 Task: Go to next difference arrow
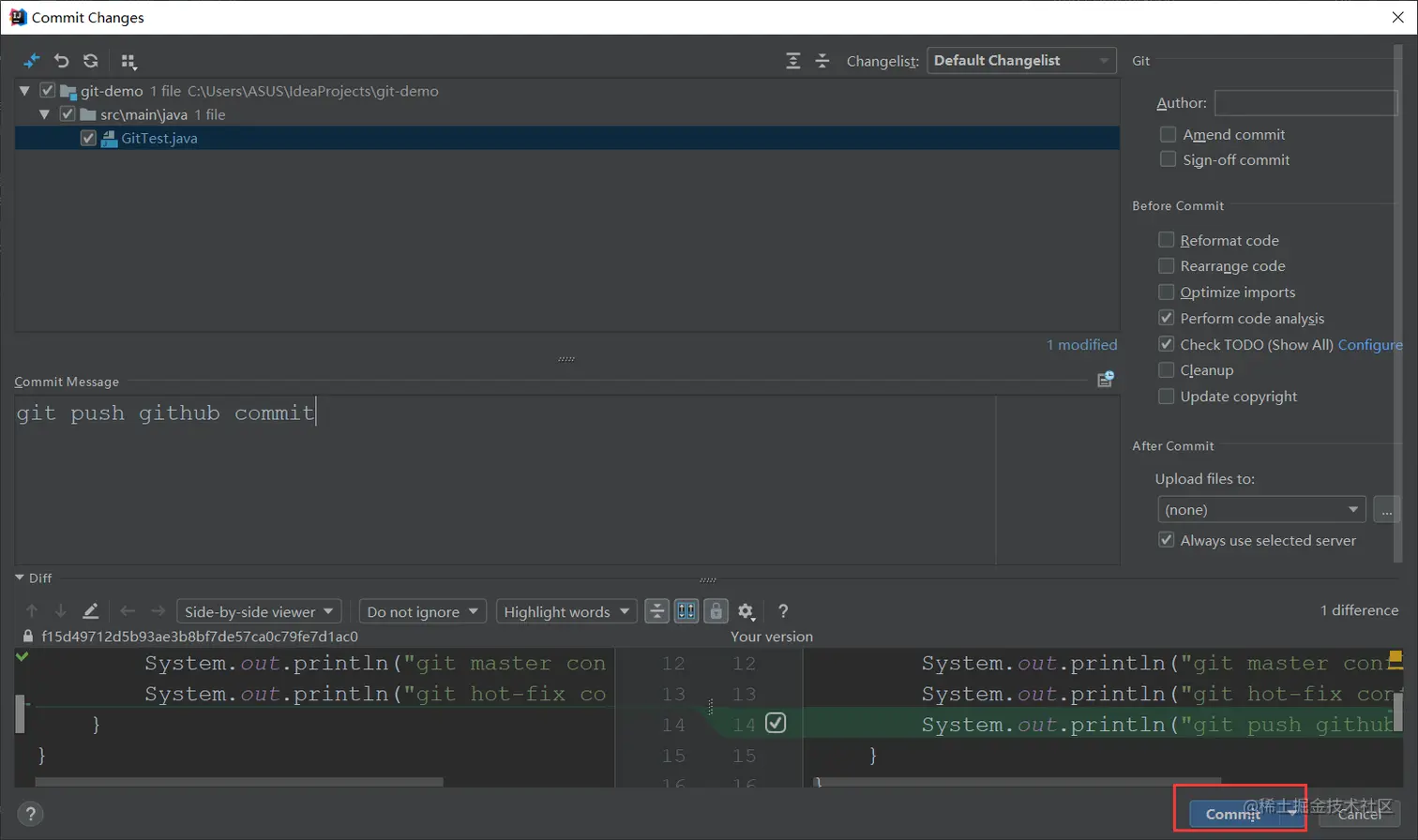pyautogui.click(x=61, y=611)
